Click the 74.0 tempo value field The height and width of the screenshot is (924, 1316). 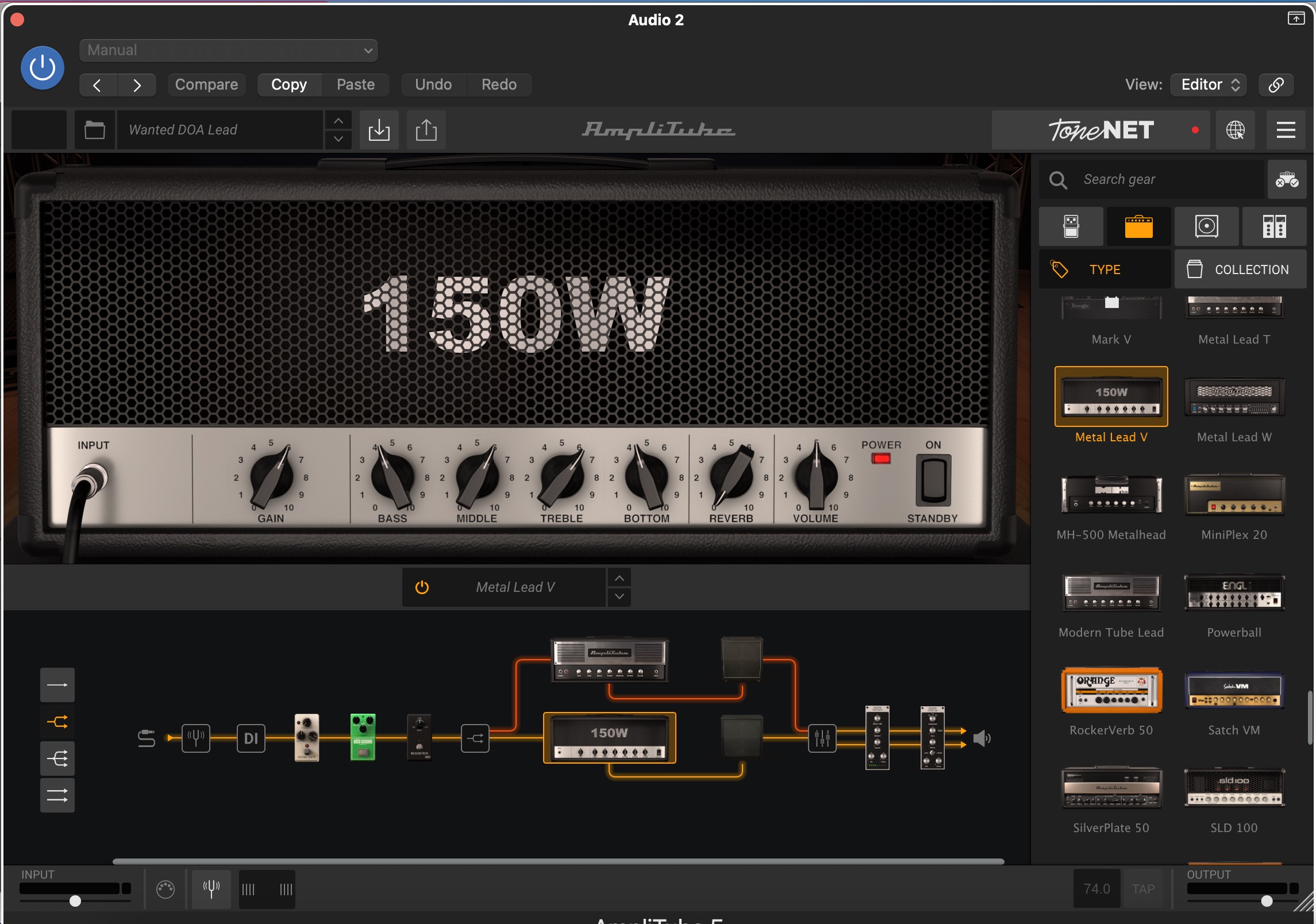1097,890
